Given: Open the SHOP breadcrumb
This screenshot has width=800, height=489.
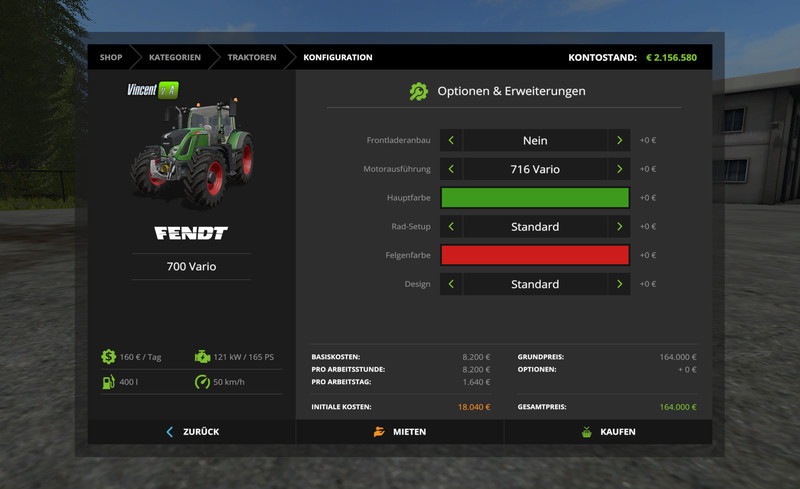Looking at the screenshot, I should click(111, 57).
